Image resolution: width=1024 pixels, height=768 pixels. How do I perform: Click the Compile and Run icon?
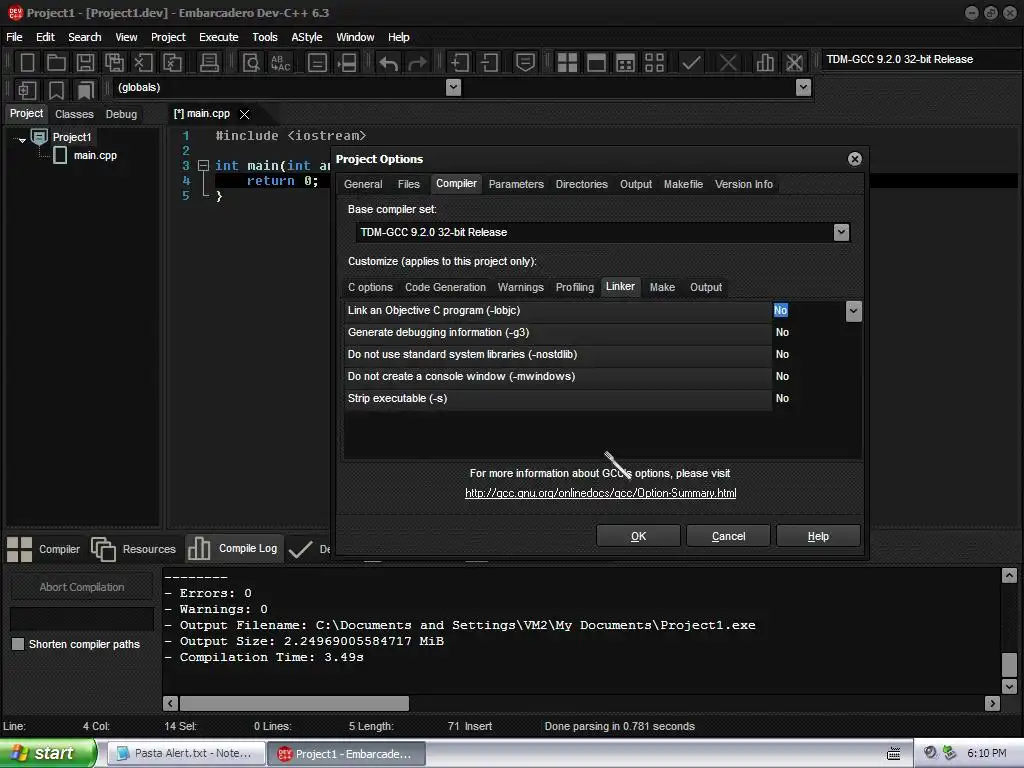[625, 63]
